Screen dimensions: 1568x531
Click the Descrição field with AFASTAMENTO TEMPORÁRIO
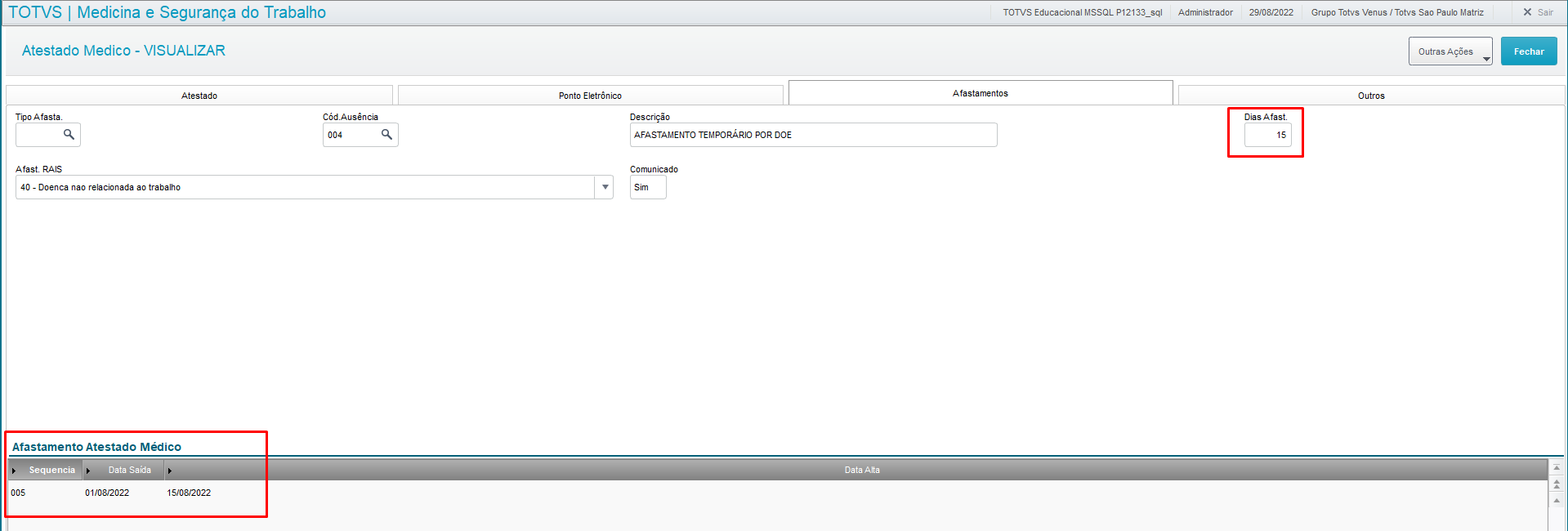click(x=813, y=135)
